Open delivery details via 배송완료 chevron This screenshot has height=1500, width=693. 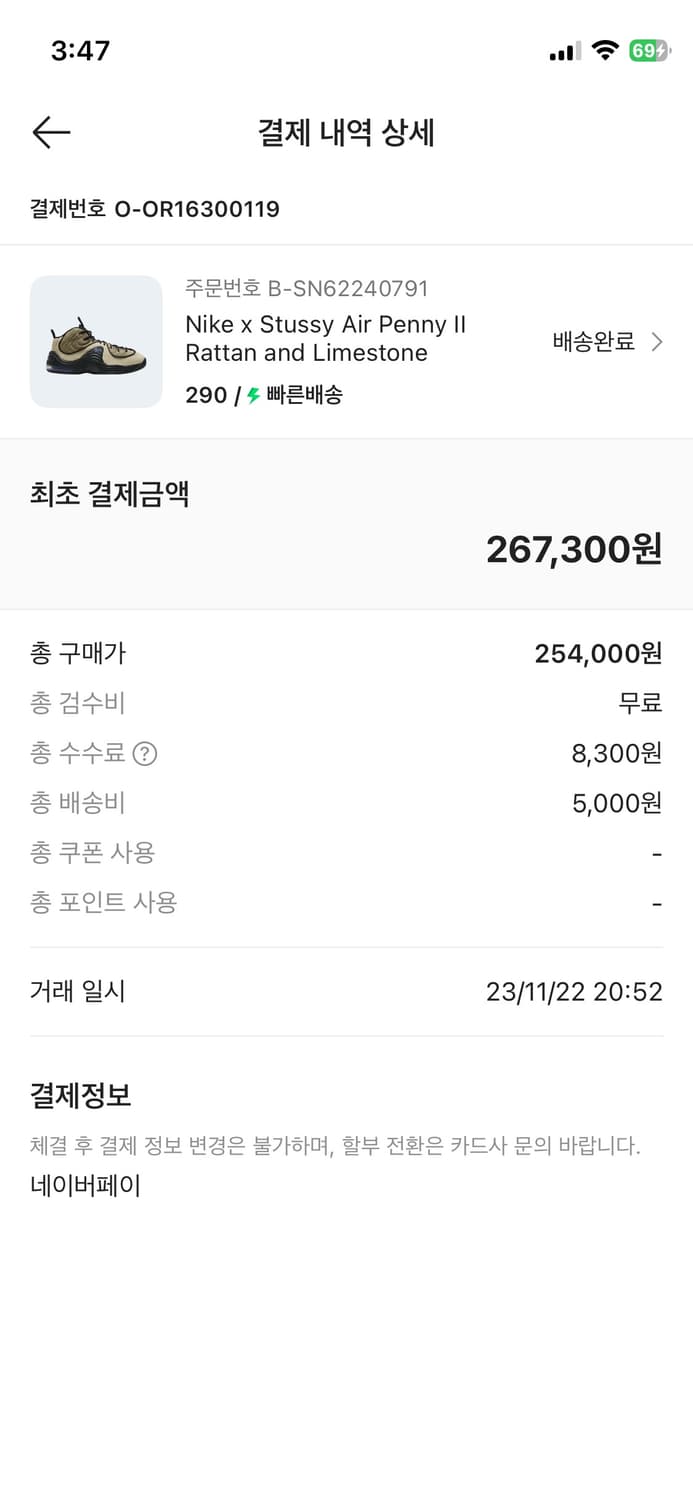coord(658,341)
